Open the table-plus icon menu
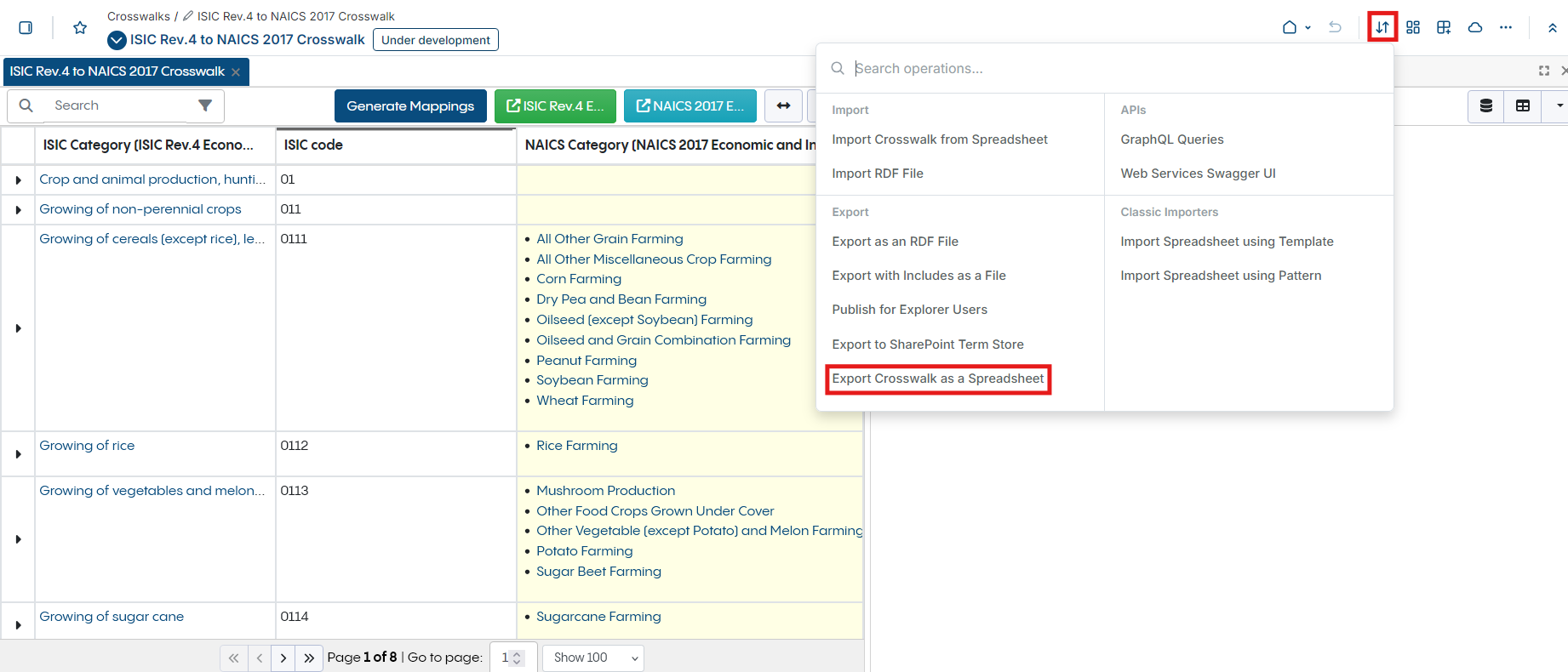 pyautogui.click(x=1444, y=28)
